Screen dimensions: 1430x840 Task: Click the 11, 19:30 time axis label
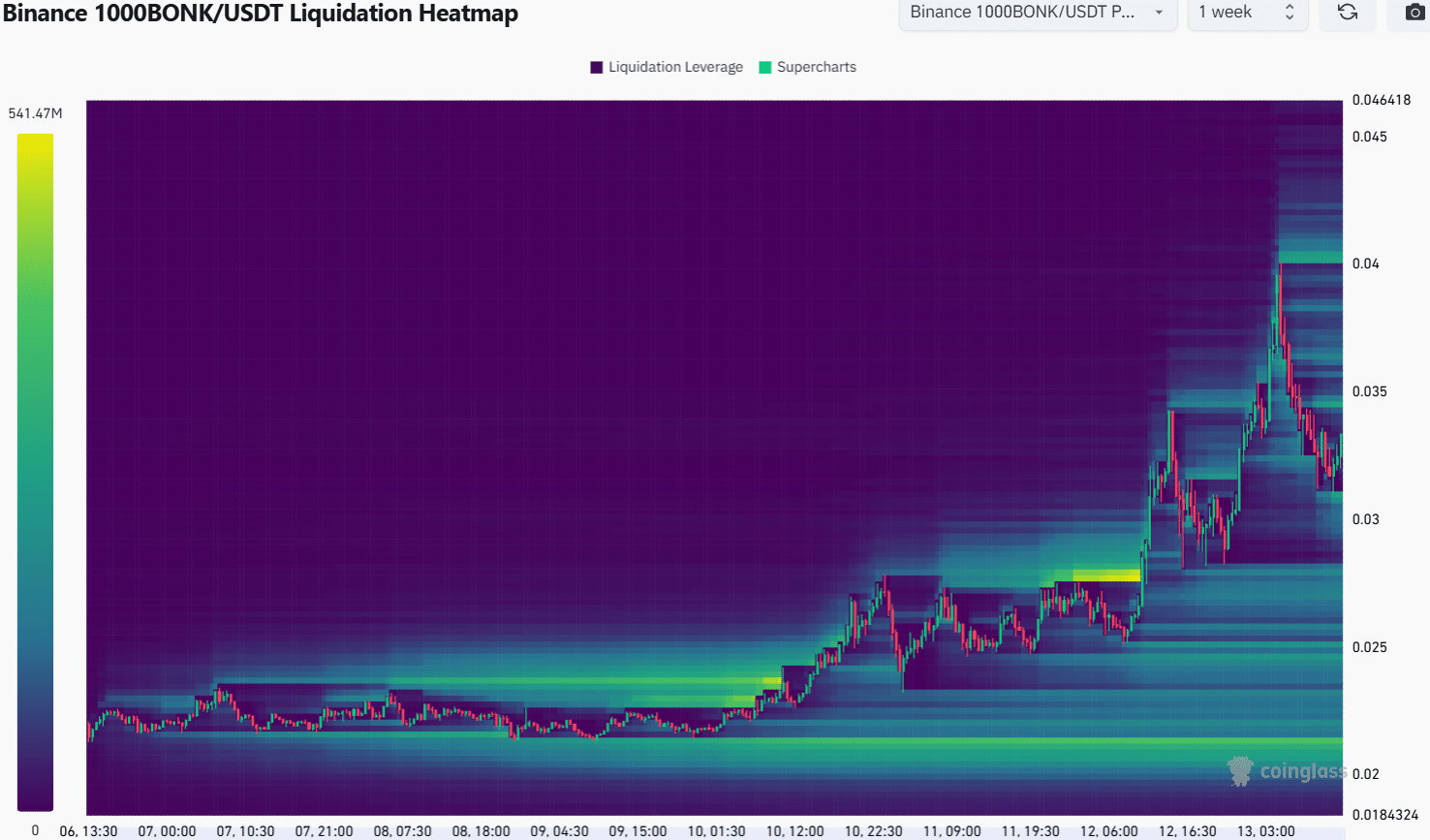pyautogui.click(x=1030, y=831)
